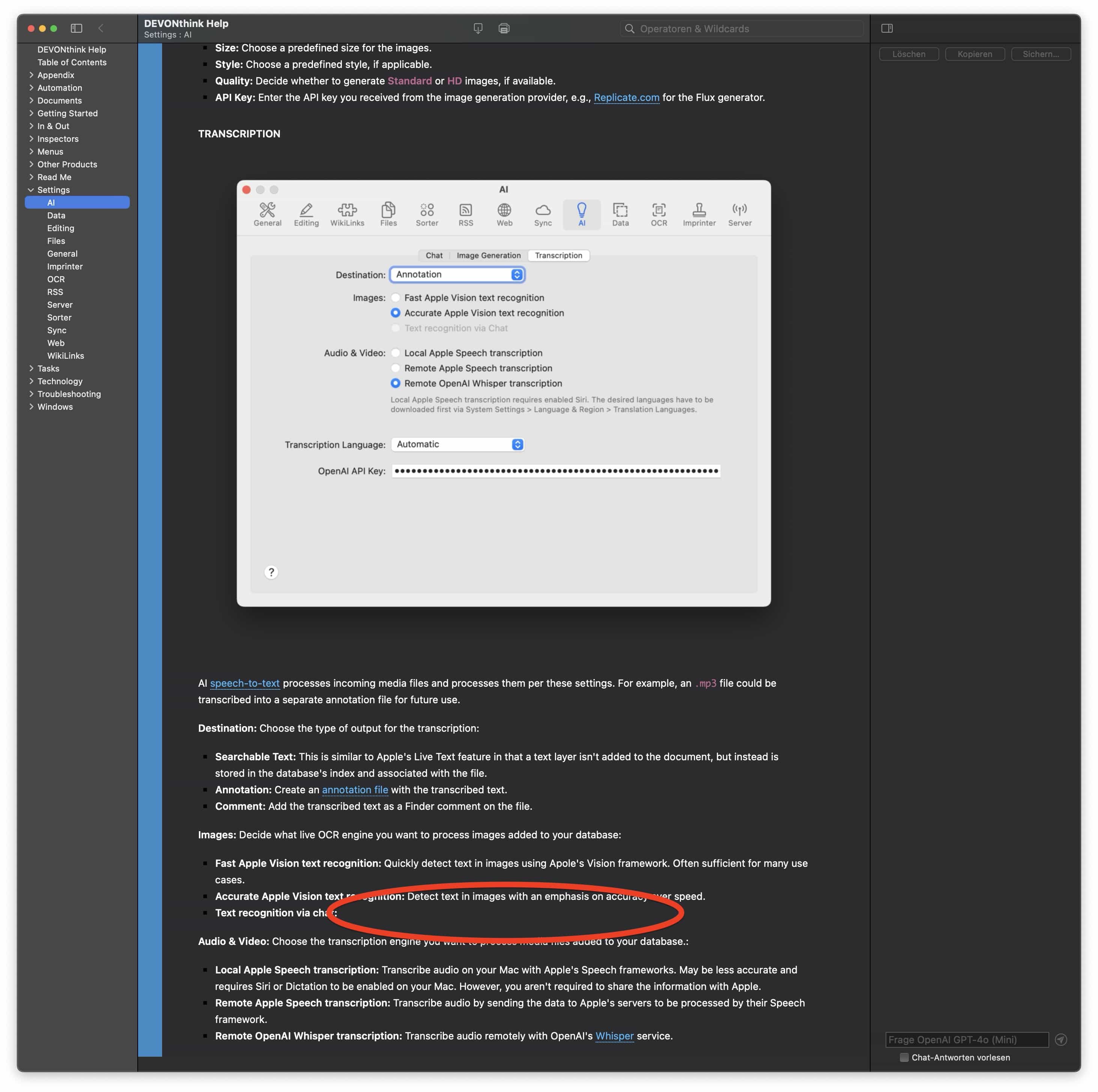Screen dimensions: 1098x1092
Task: Open the Data settings pane icon
Action: (621, 215)
